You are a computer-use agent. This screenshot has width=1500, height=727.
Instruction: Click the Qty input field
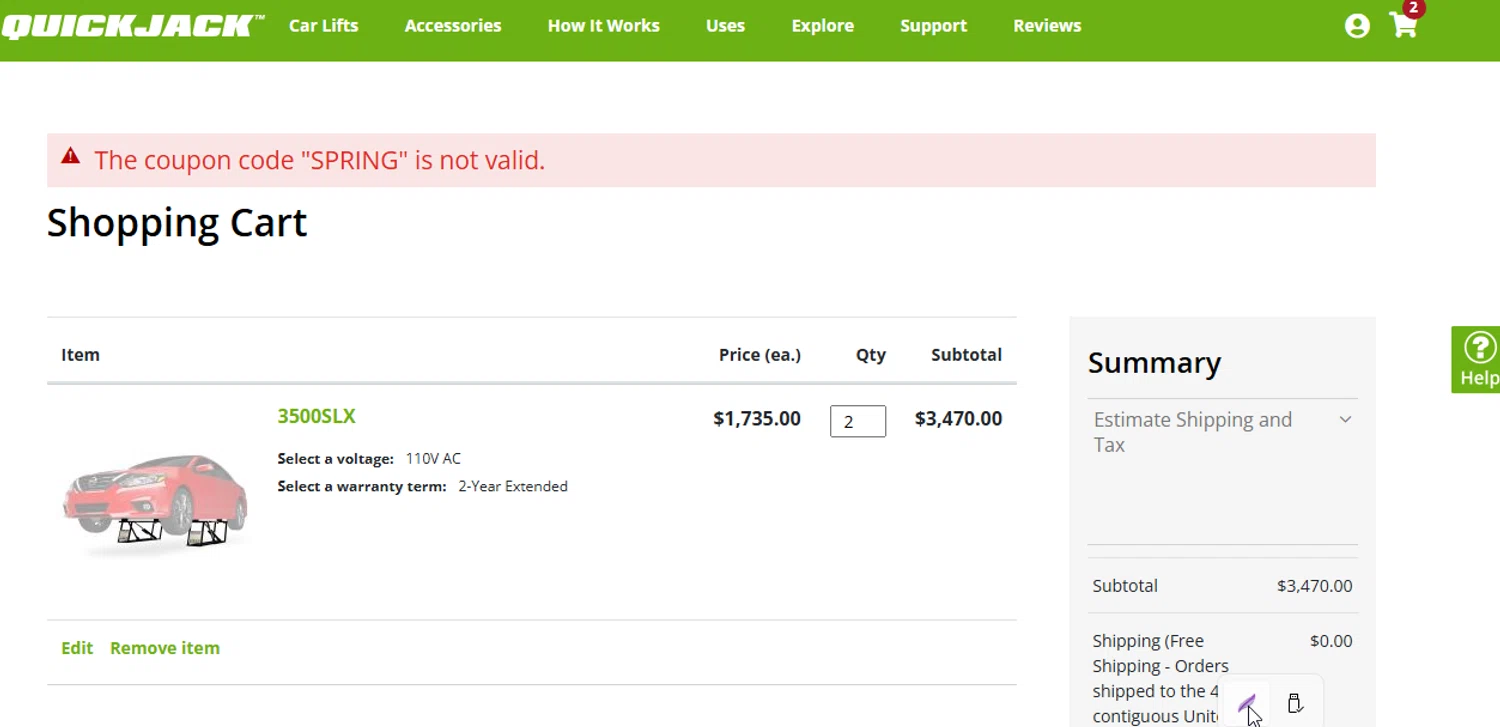858,421
